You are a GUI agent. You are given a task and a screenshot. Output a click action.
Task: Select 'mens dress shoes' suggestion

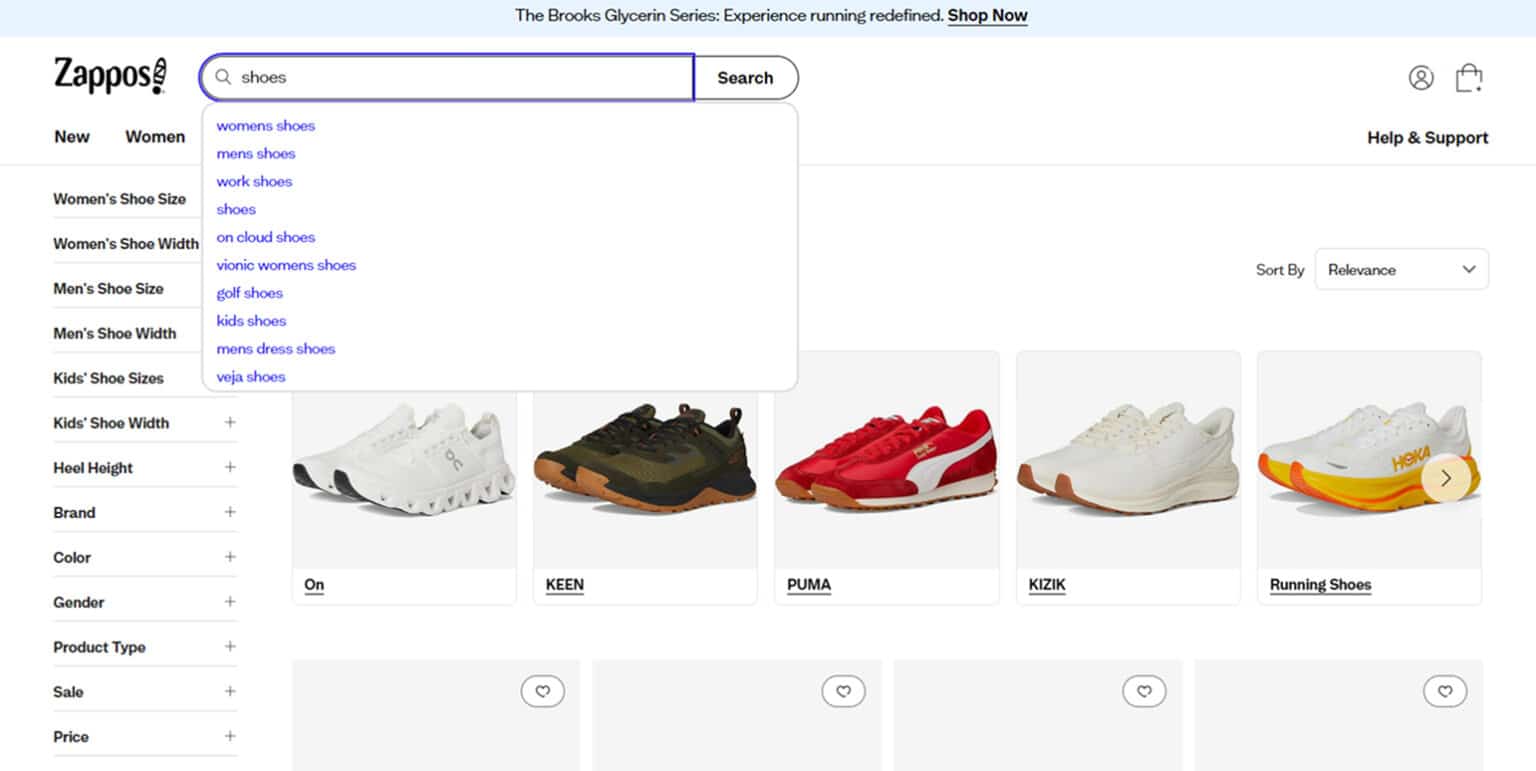[276, 350]
